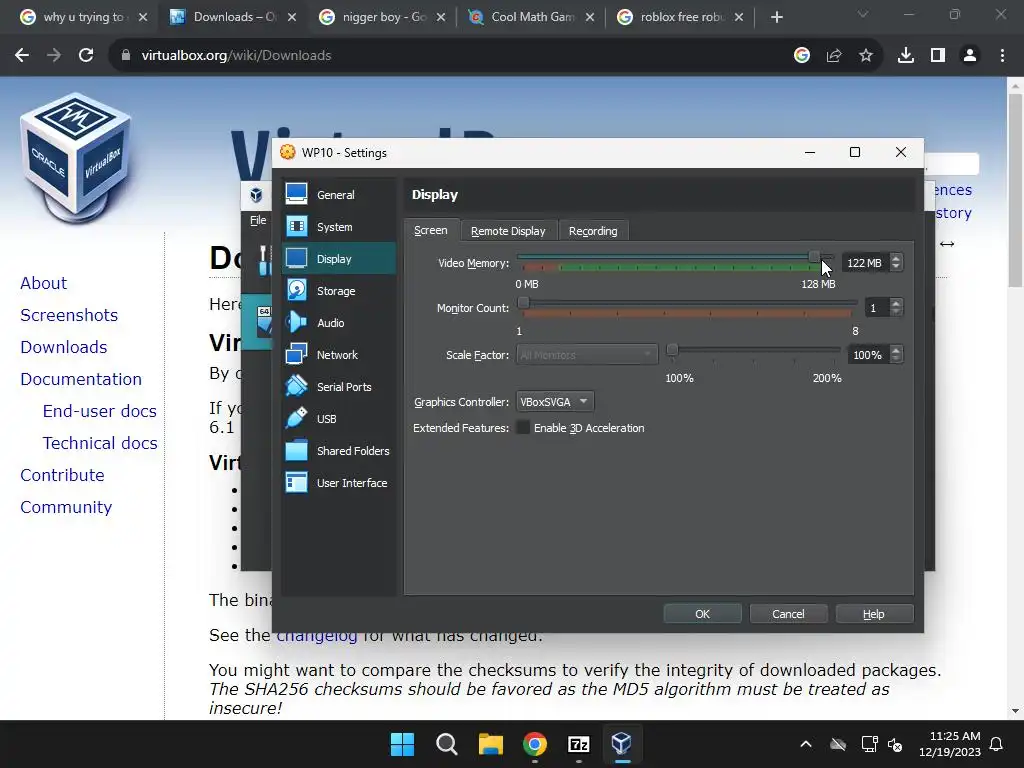
Task: Open Community link in webpage sidebar
Action: pyautogui.click(x=66, y=507)
